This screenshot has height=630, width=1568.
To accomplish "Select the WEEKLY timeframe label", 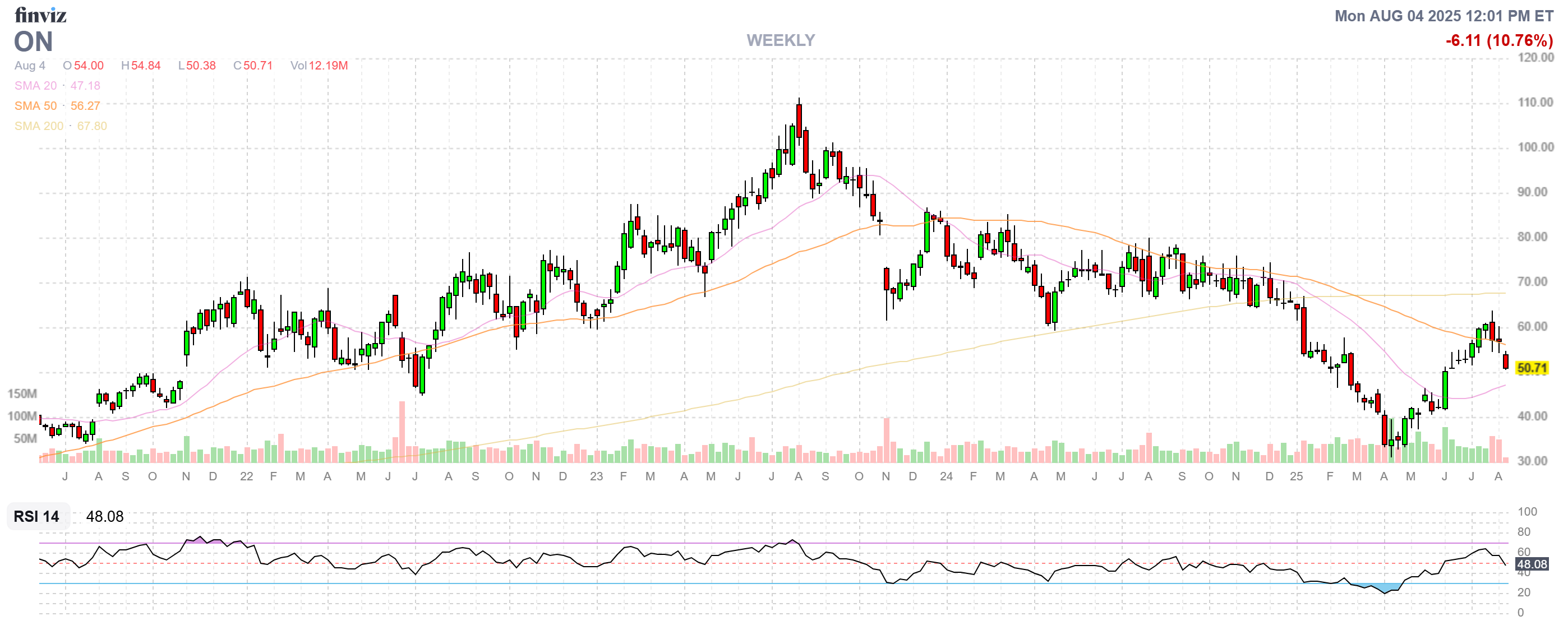I will tap(780, 40).
